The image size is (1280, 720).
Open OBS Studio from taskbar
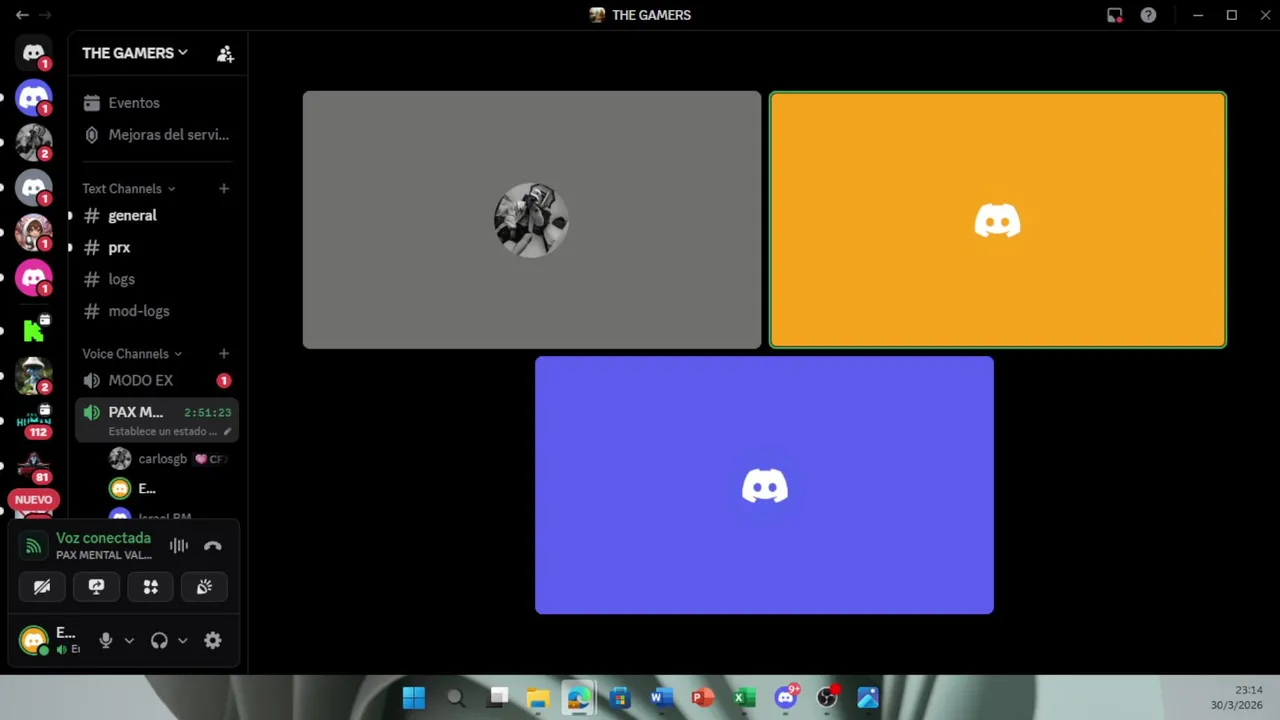pos(827,697)
